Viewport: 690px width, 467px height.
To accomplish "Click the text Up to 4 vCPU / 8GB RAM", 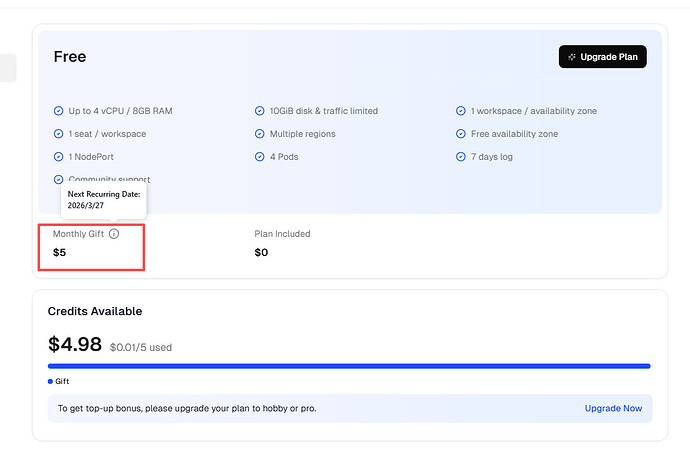I will pyautogui.click(x=120, y=111).
